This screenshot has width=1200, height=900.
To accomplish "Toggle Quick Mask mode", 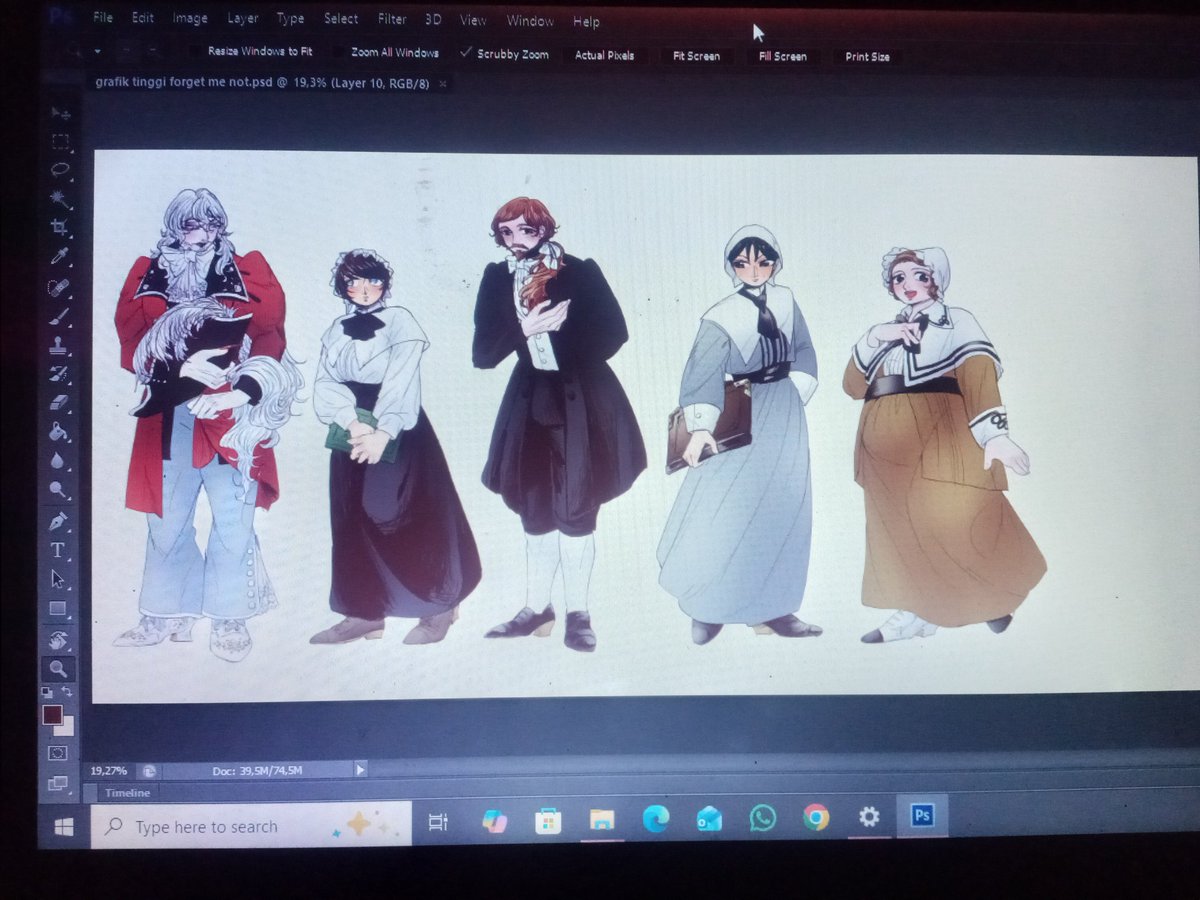I will [58, 752].
